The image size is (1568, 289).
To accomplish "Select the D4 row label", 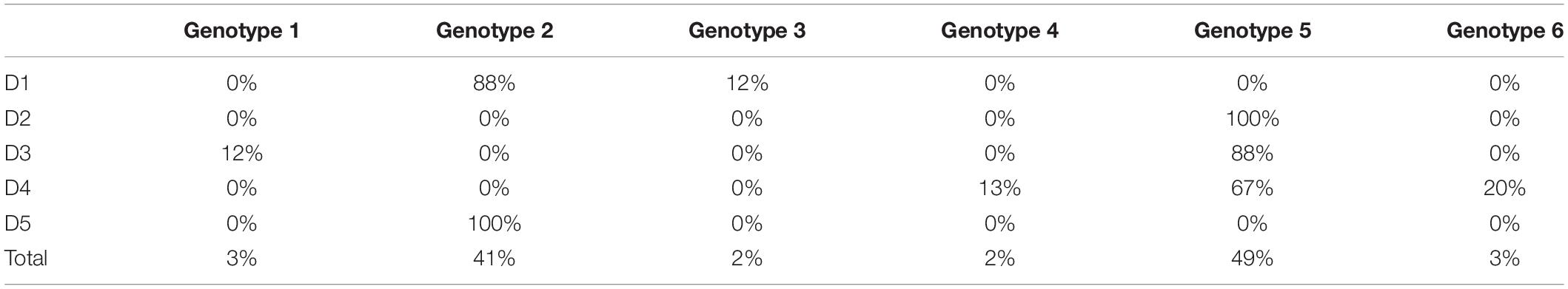I will (x=19, y=188).
